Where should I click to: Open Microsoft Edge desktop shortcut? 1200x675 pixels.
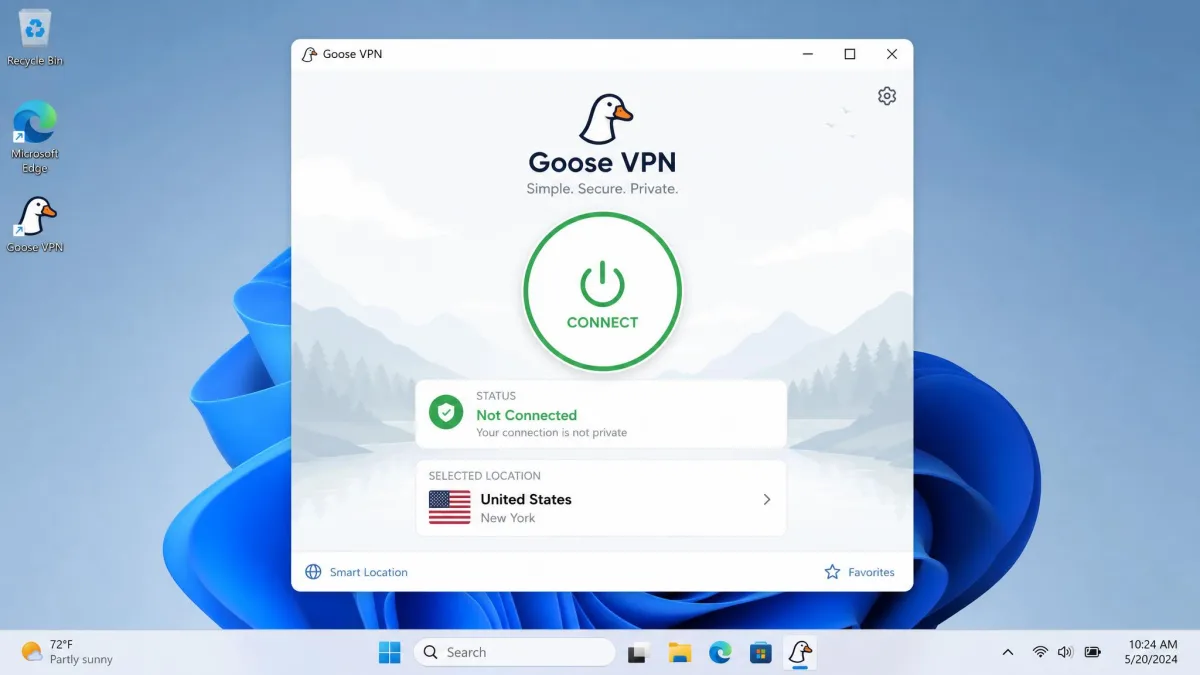pyautogui.click(x=35, y=138)
